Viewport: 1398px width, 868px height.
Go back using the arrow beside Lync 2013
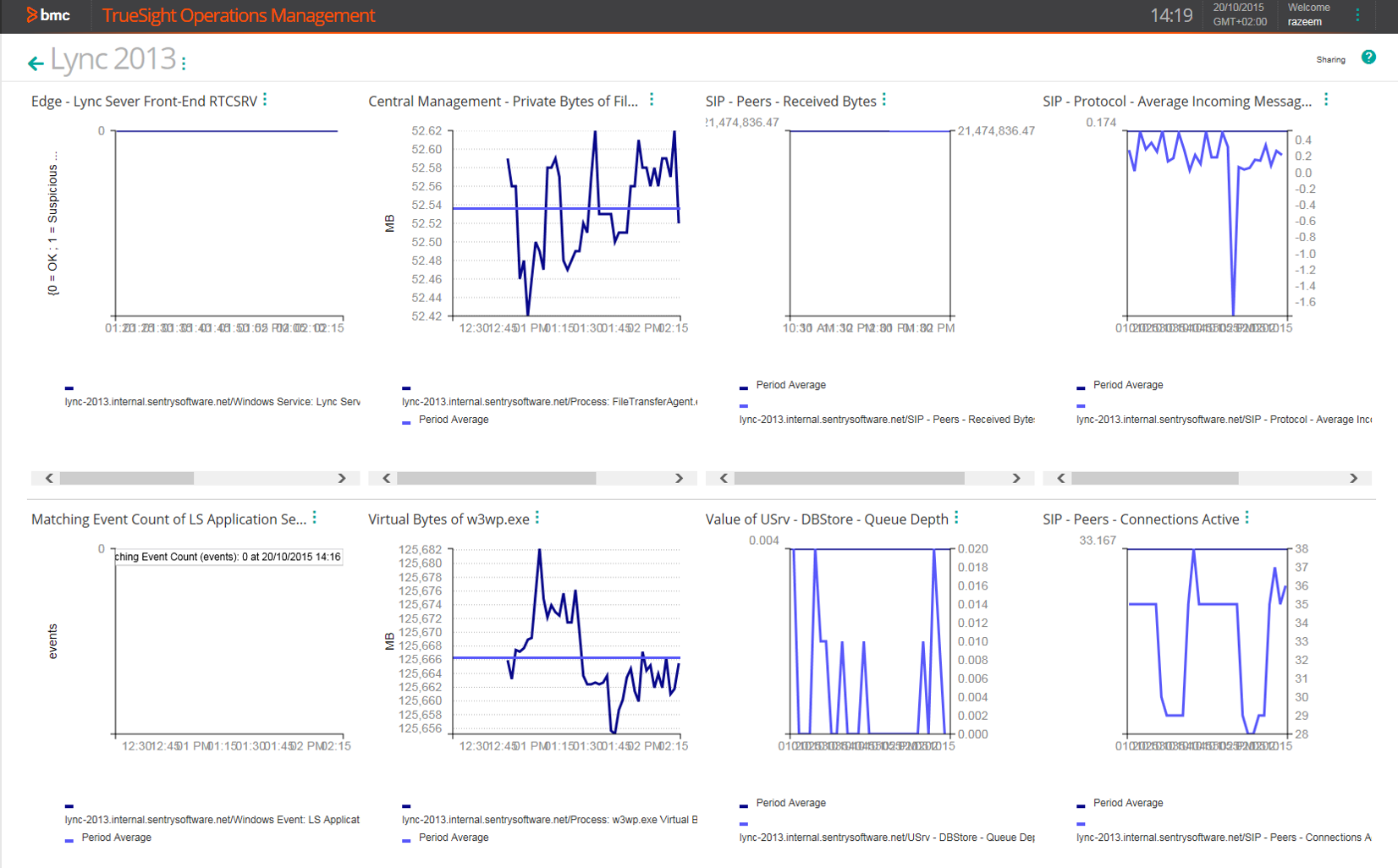click(36, 63)
